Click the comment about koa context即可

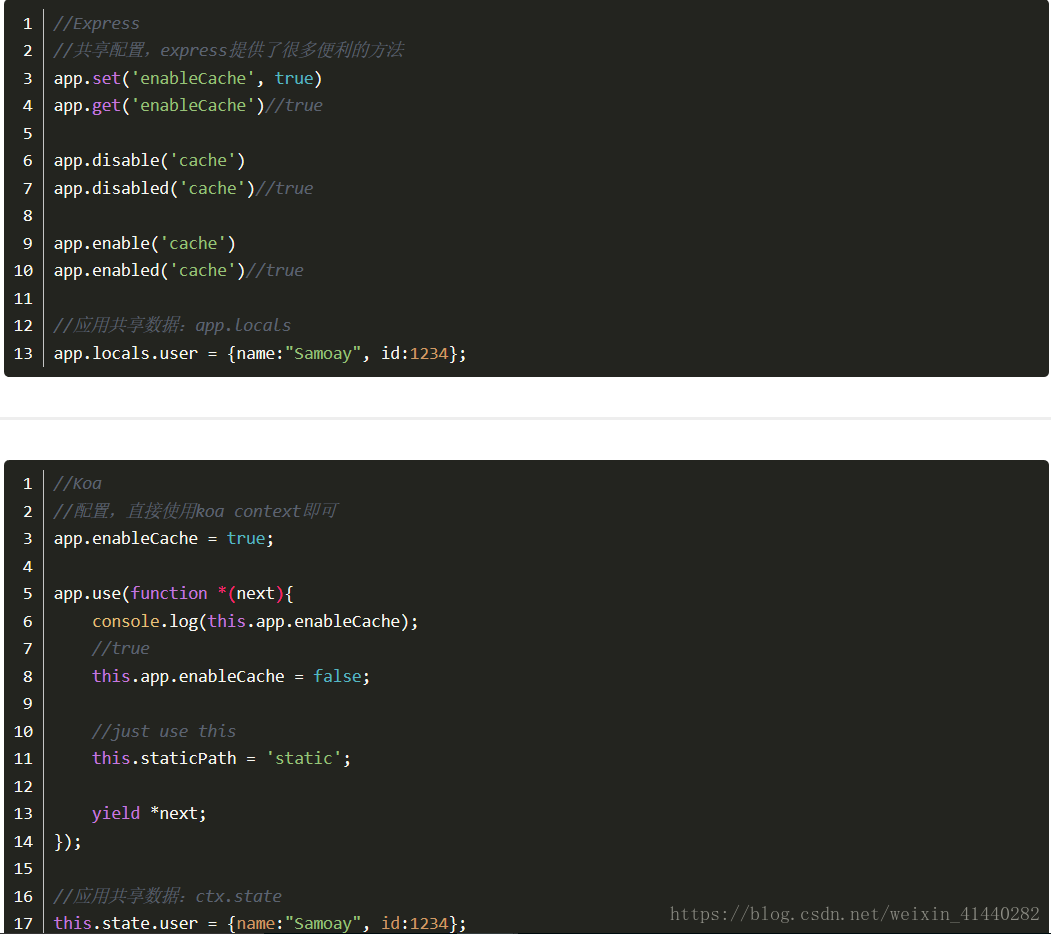coord(196,512)
